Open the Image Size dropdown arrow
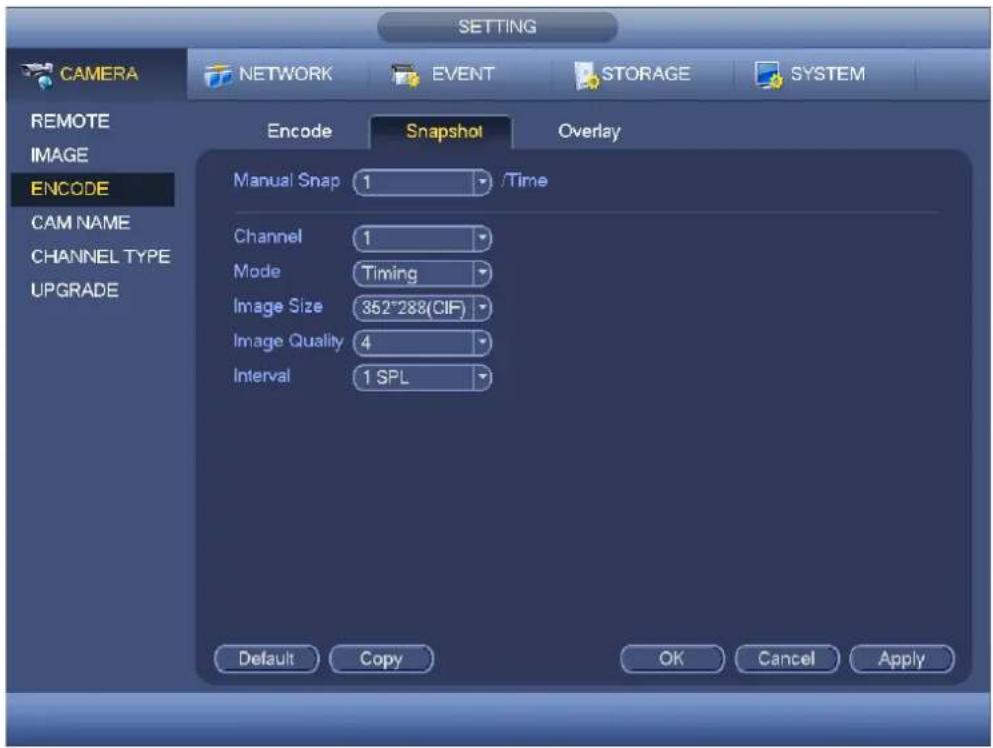Screen dimensions: 993x748 [x=482, y=308]
